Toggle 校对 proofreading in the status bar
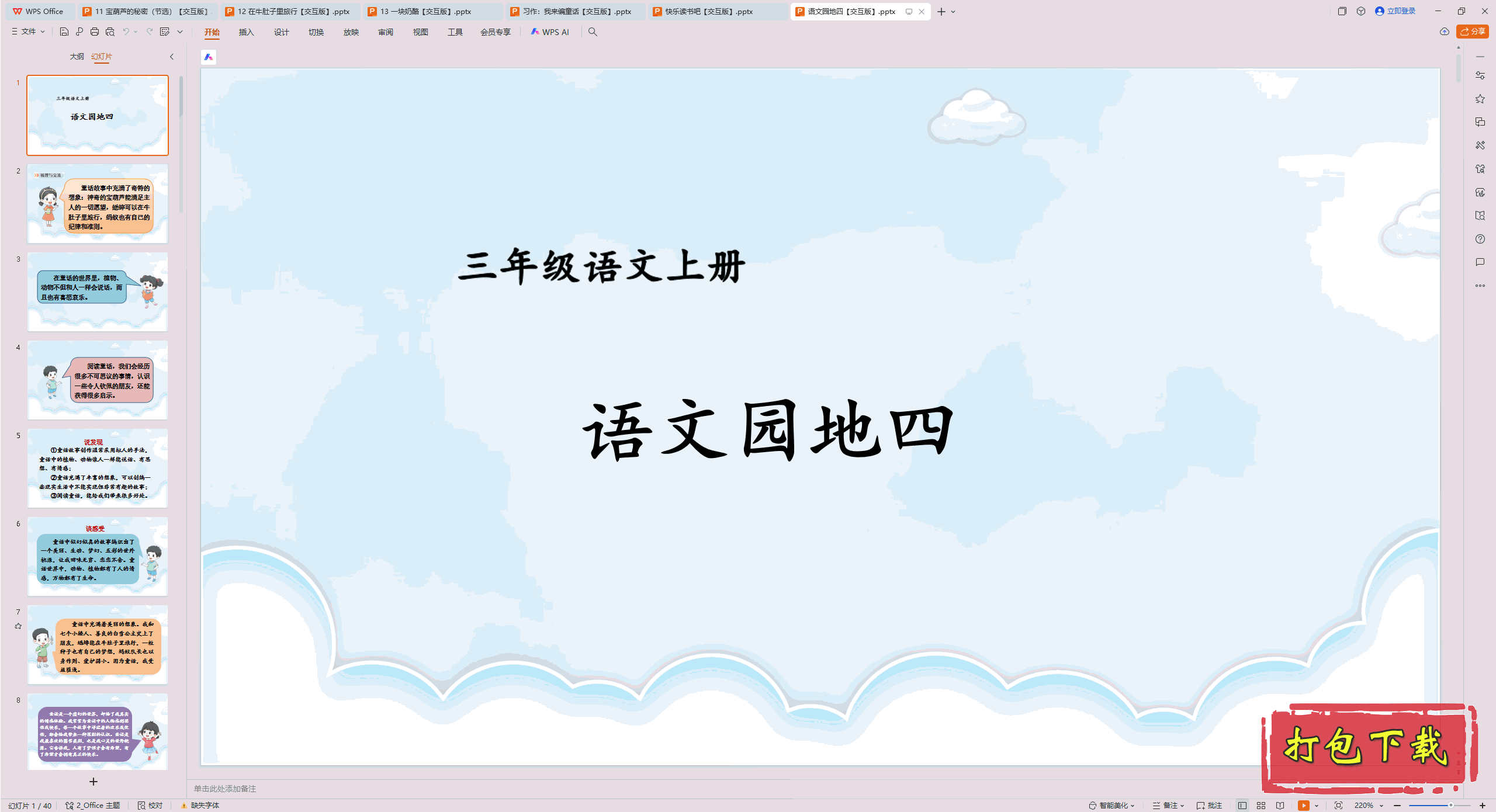 pos(154,805)
